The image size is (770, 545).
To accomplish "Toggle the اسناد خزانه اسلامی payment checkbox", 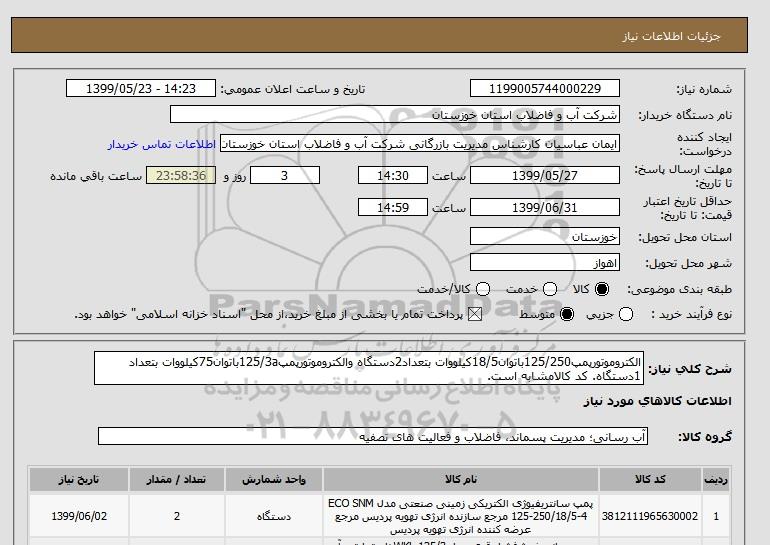I will [x=475, y=314].
